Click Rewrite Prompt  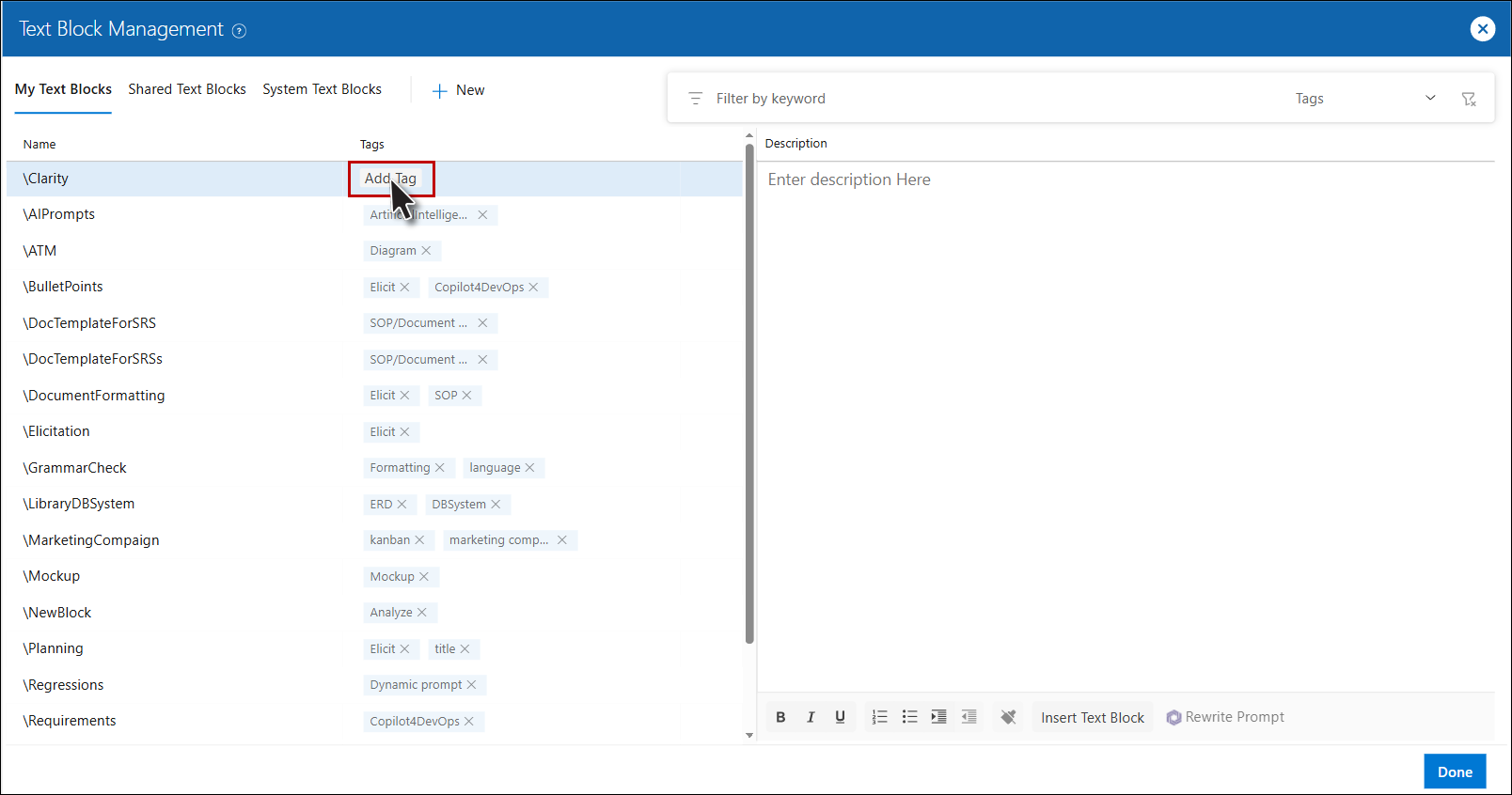pyautogui.click(x=1225, y=717)
